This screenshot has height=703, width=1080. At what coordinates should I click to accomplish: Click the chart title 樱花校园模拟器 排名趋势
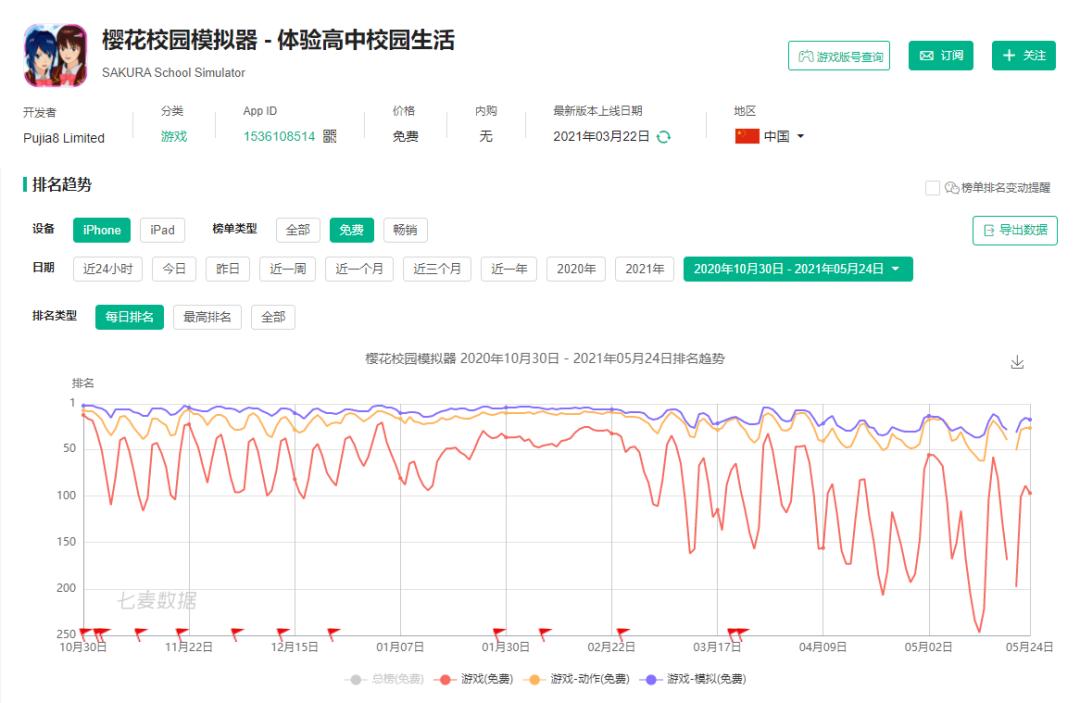point(545,359)
